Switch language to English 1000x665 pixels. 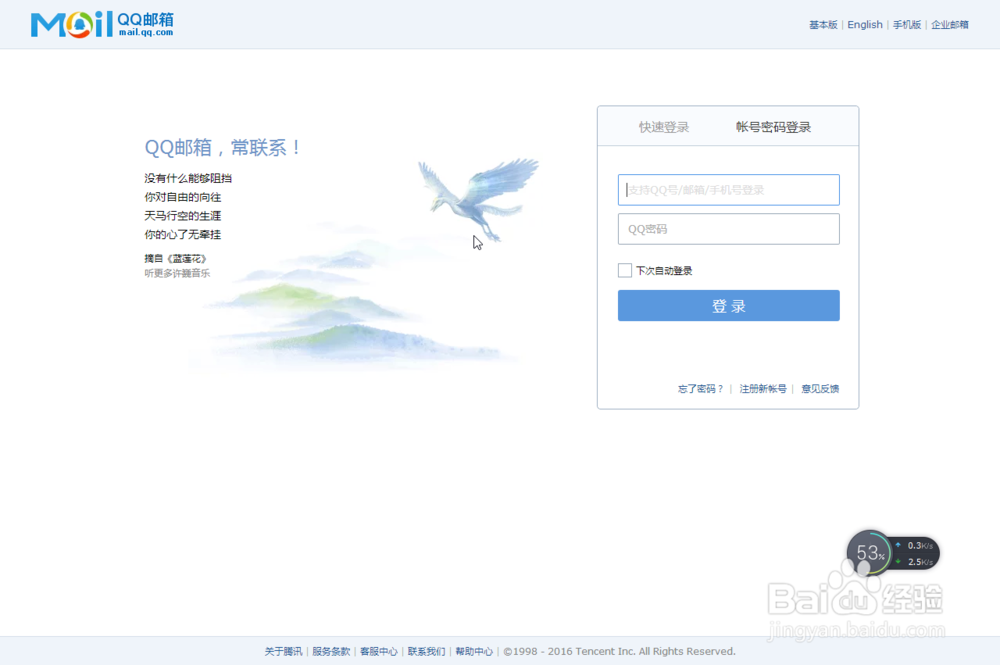coord(865,25)
